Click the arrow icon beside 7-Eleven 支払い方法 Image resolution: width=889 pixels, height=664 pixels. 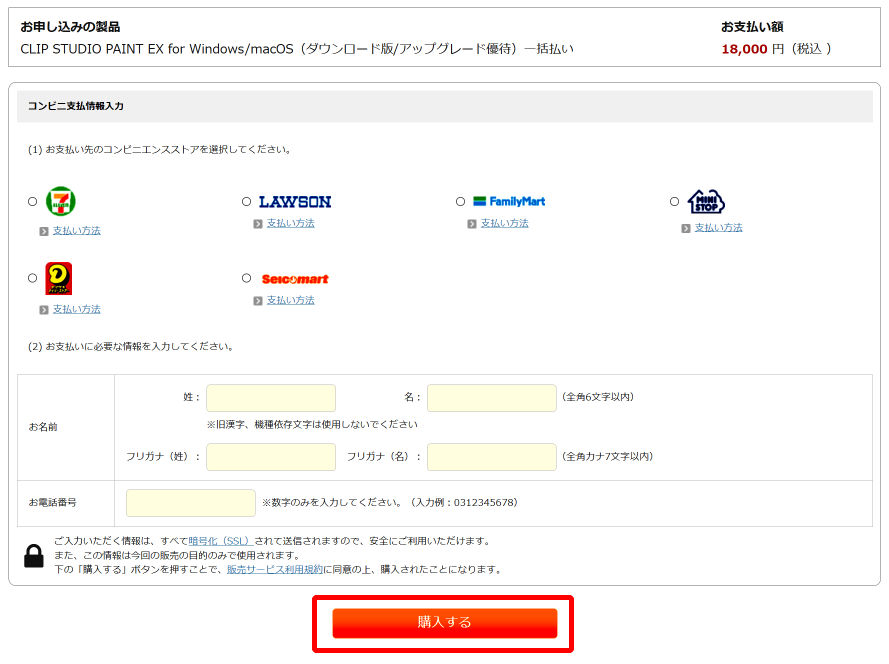(44, 231)
